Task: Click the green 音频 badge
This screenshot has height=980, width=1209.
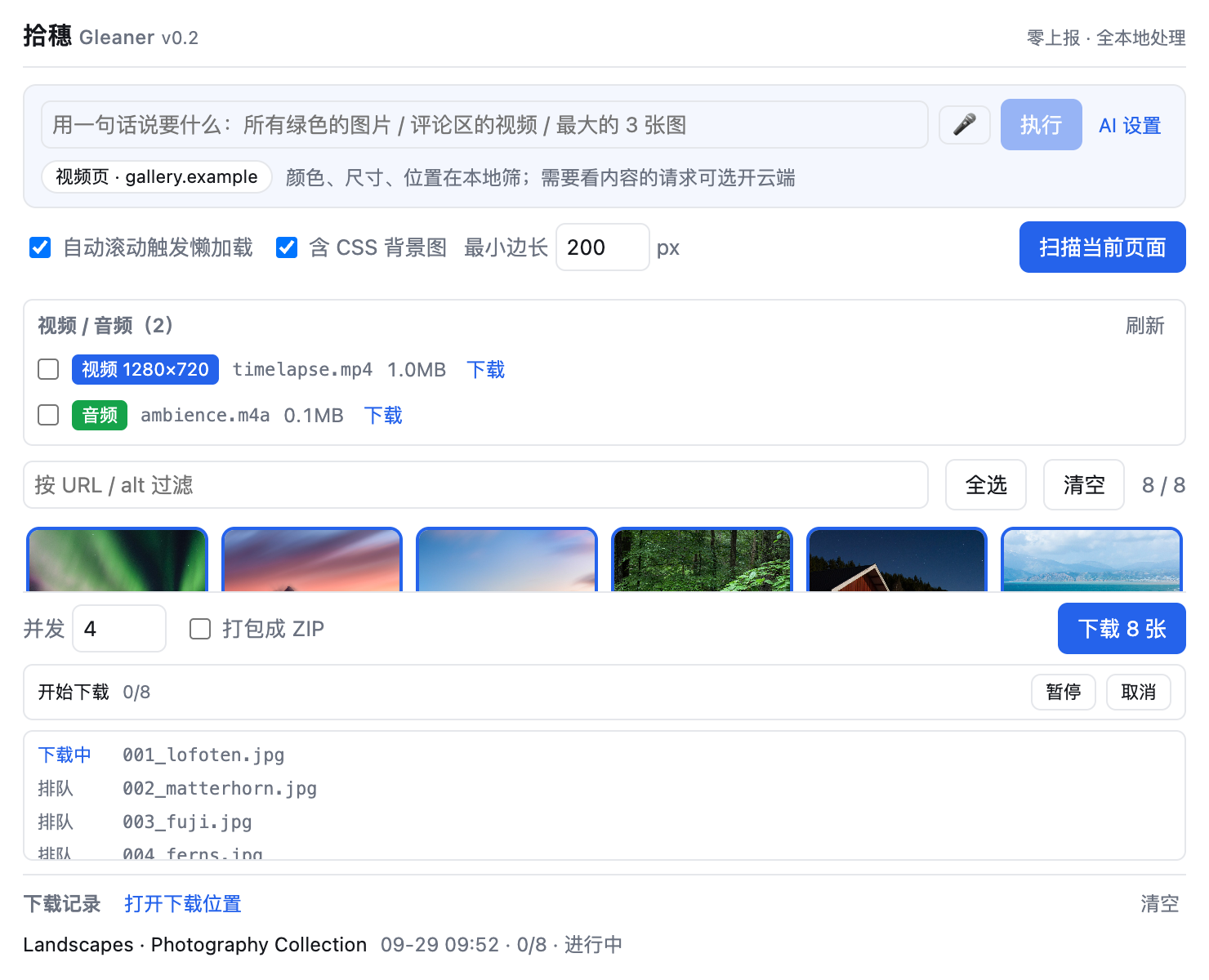Action: (100, 415)
